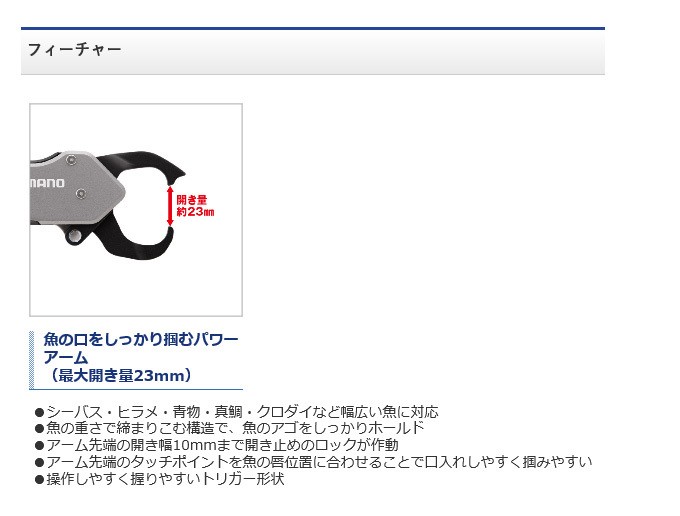
Task: Click the bullet dot before 操作しやすく
Action: [39, 479]
